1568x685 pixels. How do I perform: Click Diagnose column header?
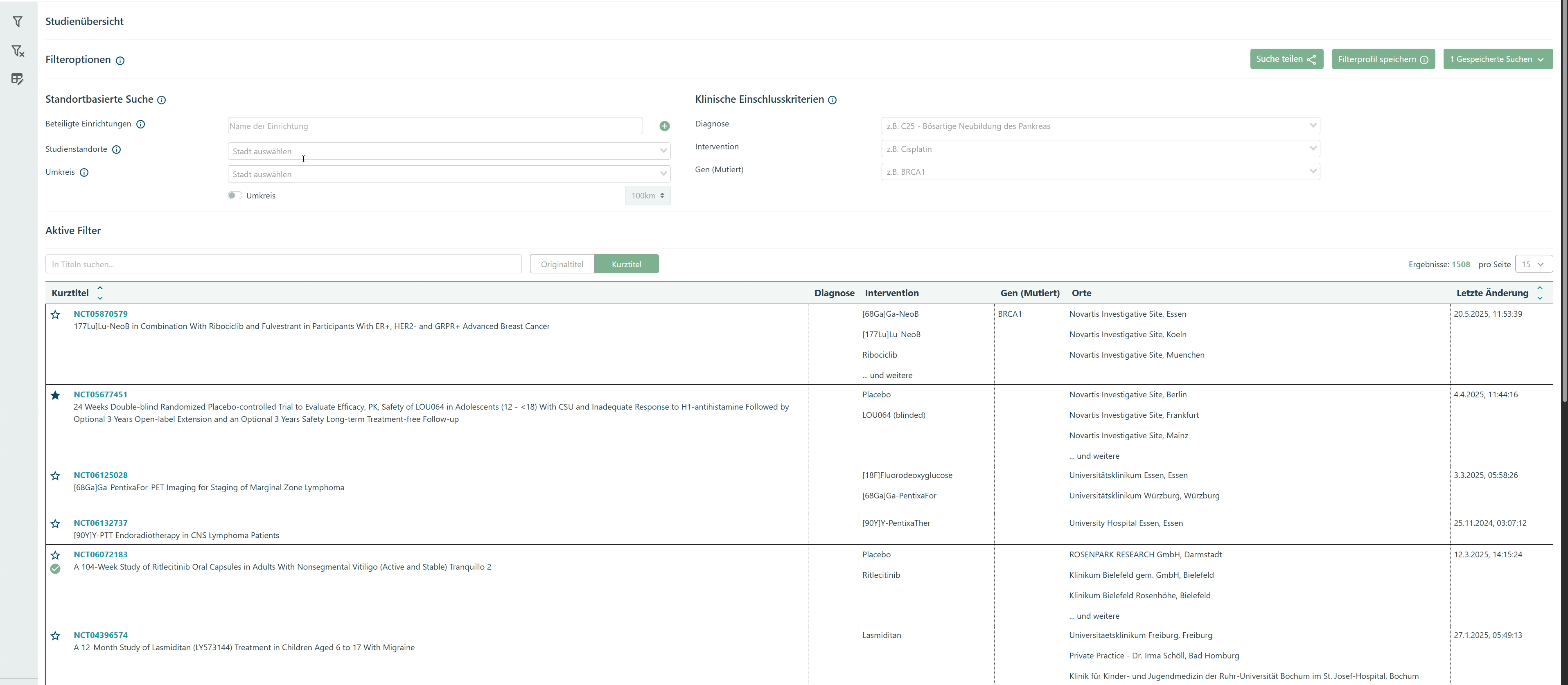pos(834,293)
